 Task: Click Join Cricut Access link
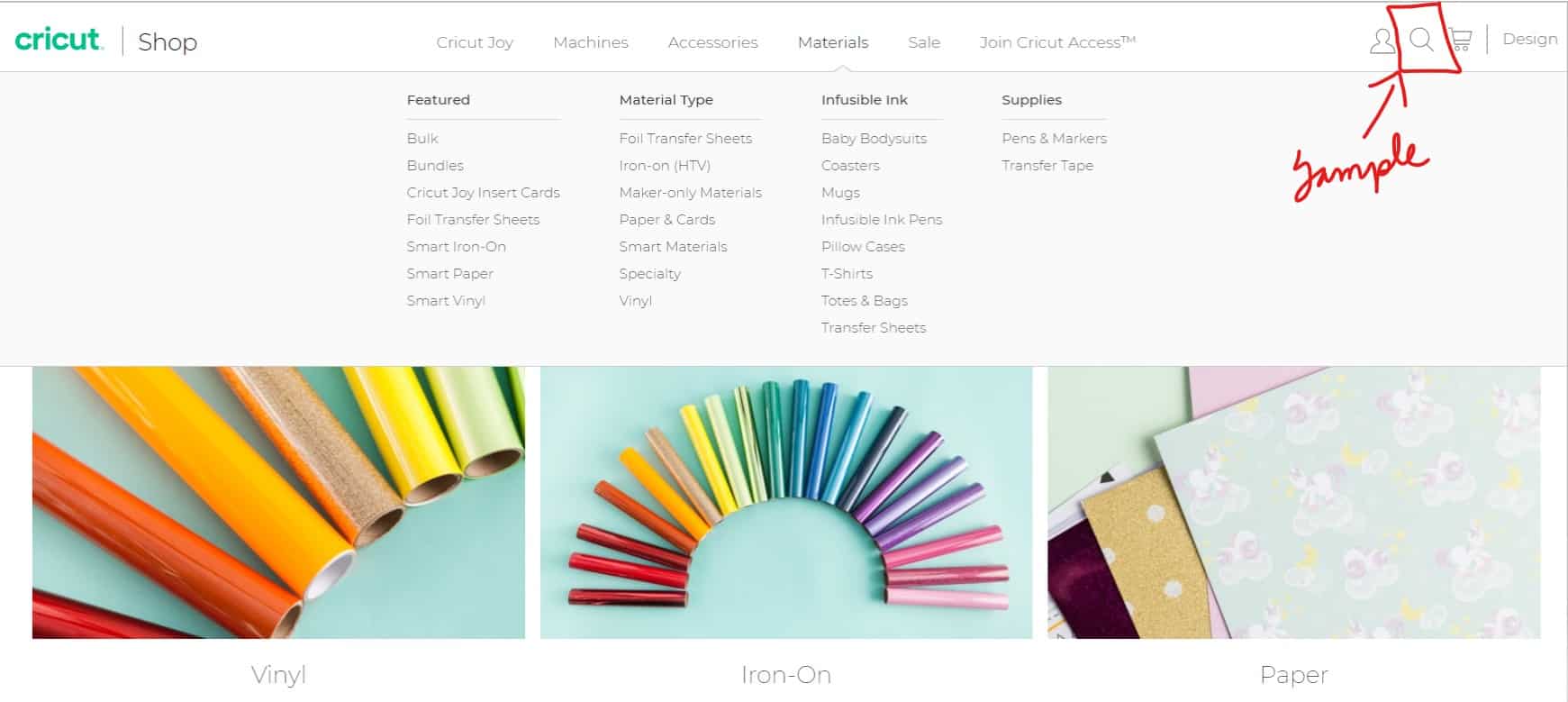point(1057,42)
